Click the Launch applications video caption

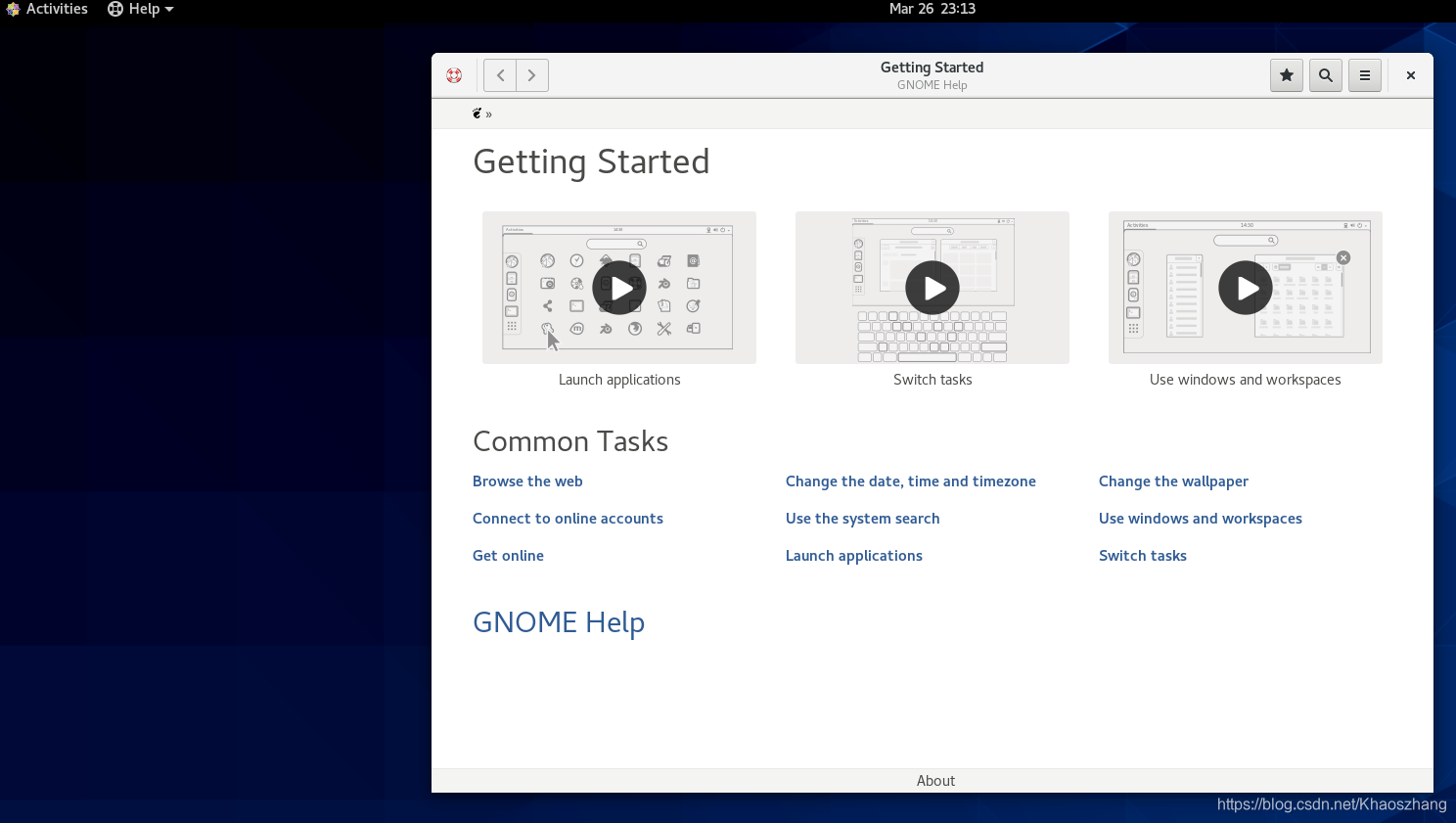point(619,380)
